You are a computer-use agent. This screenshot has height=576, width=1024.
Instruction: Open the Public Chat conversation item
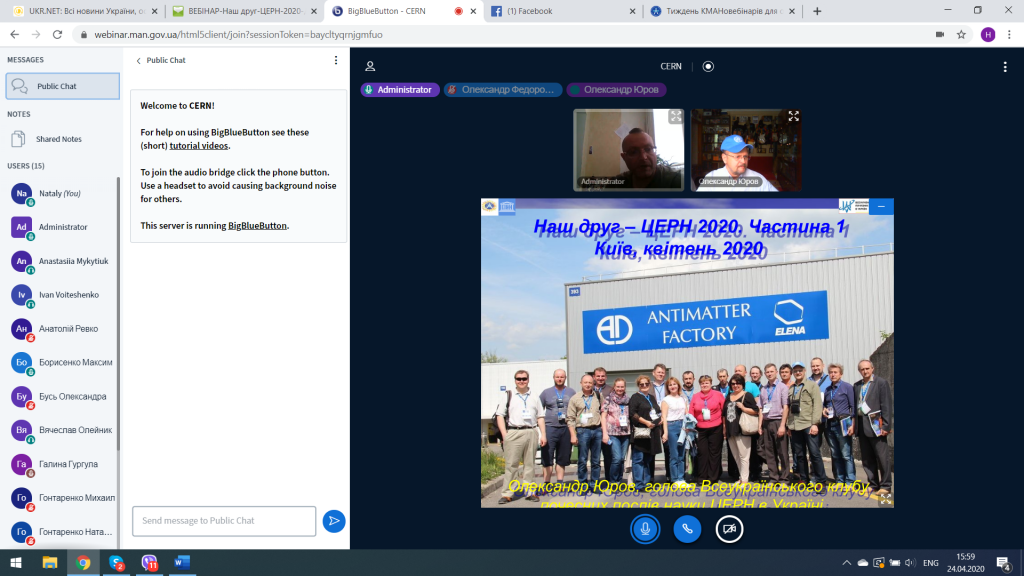click(x=63, y=86)
